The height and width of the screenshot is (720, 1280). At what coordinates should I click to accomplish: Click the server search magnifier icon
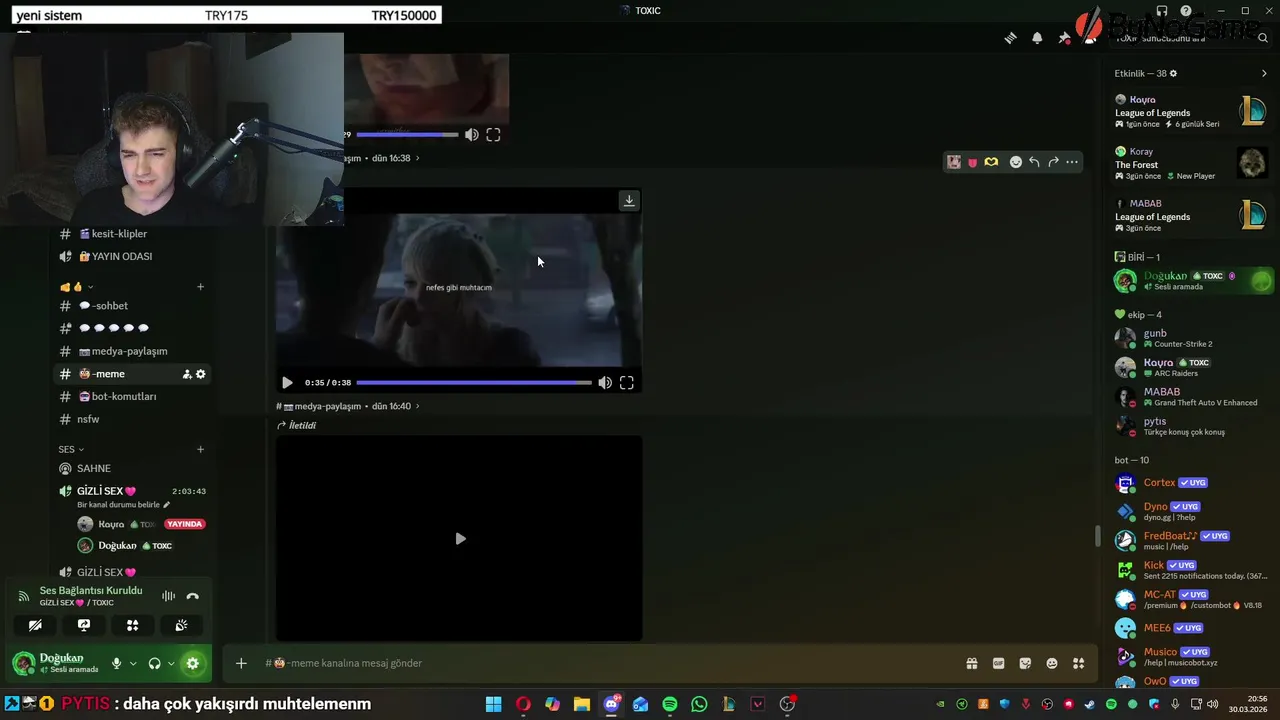[1263, 38]
